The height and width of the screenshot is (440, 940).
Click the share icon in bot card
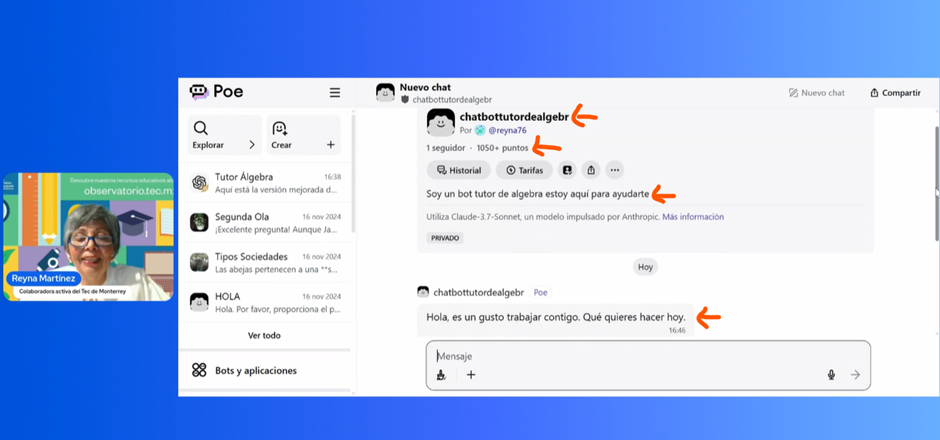click(591, 170)
